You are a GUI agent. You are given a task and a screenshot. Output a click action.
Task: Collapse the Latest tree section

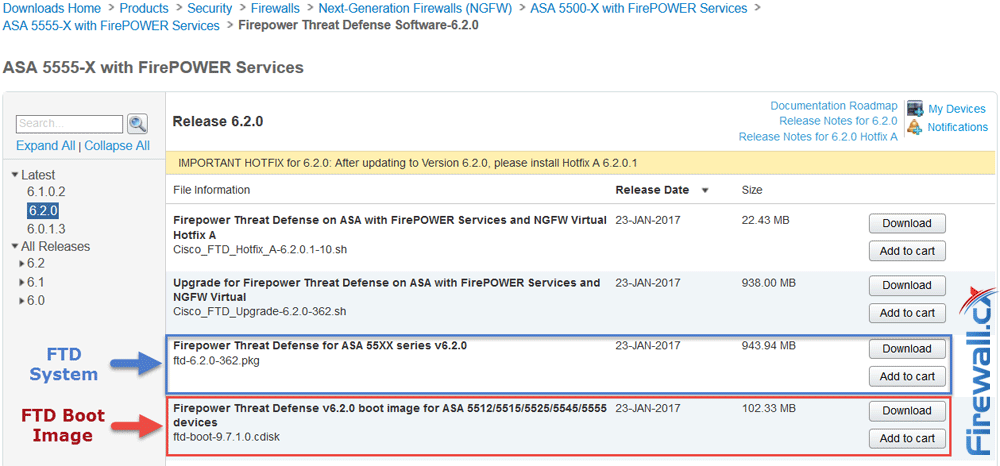click(15, 175)
